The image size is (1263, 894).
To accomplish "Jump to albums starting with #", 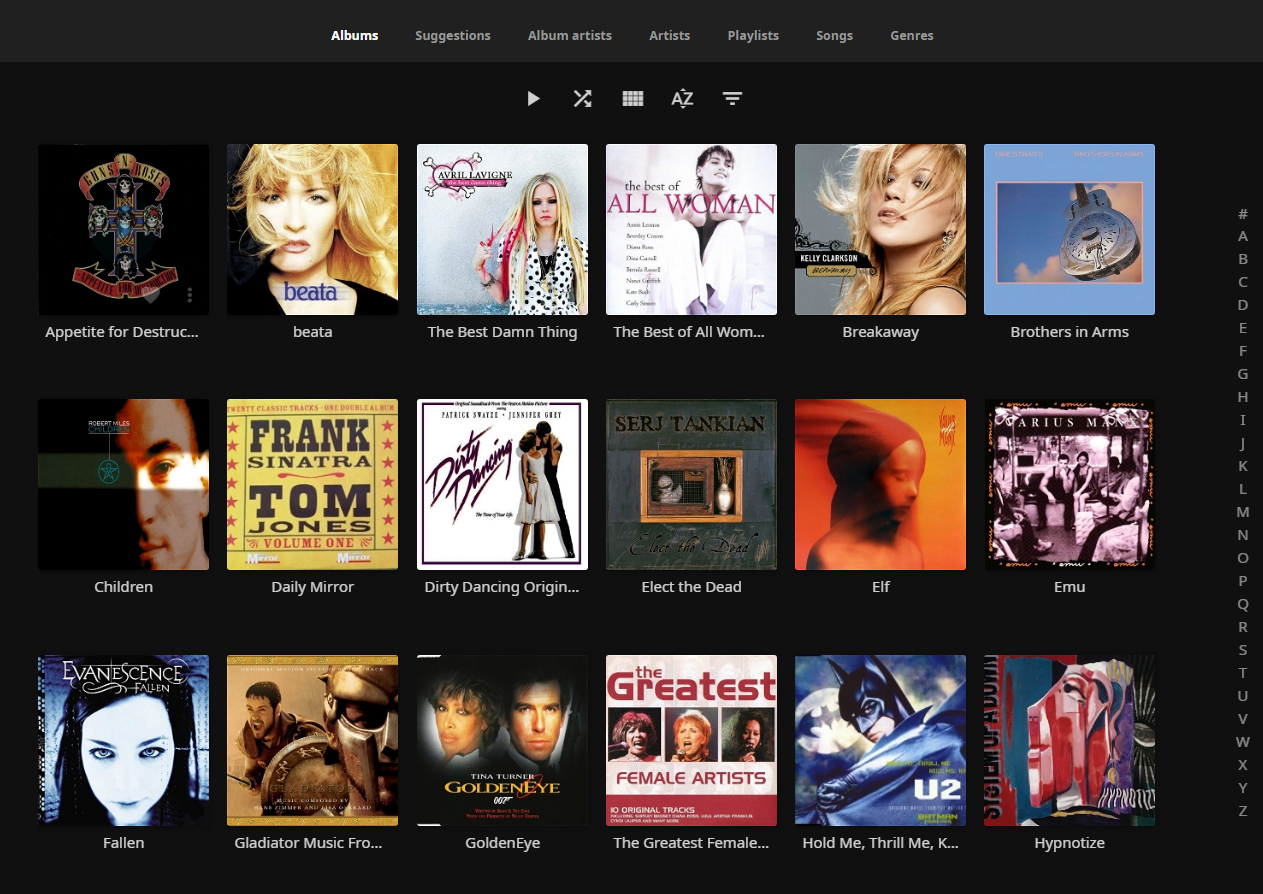I will coord(1243,214).
